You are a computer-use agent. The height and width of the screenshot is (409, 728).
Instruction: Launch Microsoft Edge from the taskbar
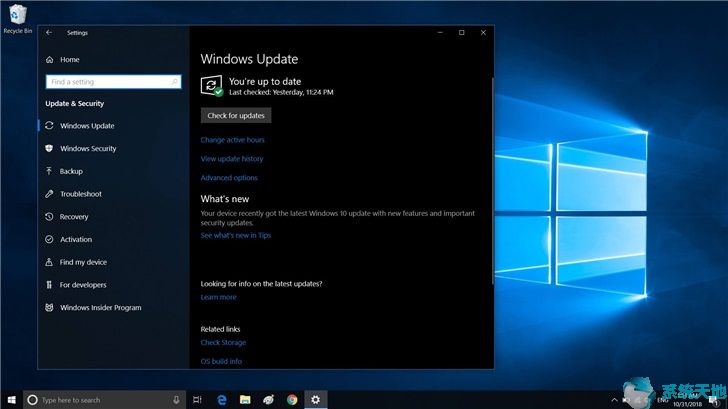pos(221,400)
